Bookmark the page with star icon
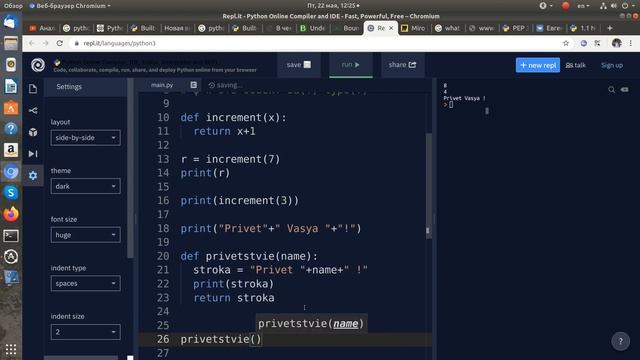This screenshot has width=640, height=360. point(566,43)
